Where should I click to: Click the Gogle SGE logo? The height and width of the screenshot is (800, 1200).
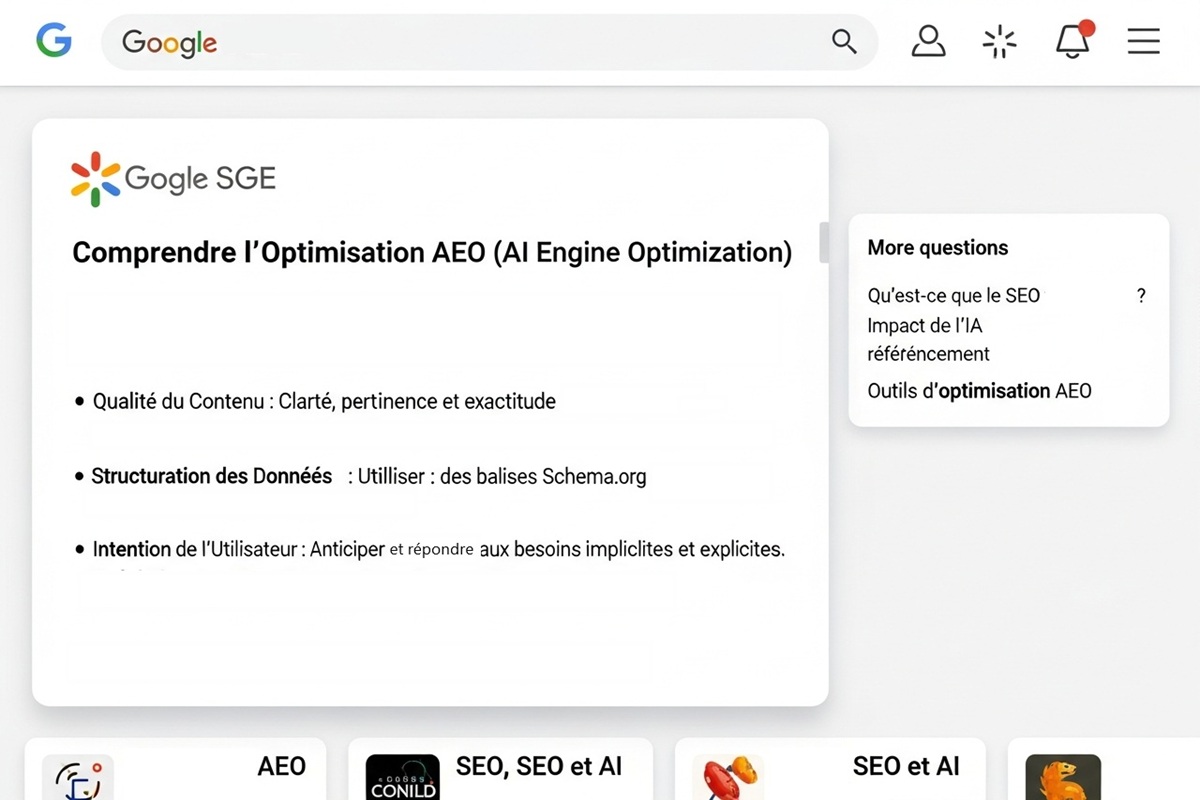coord(172,177)
